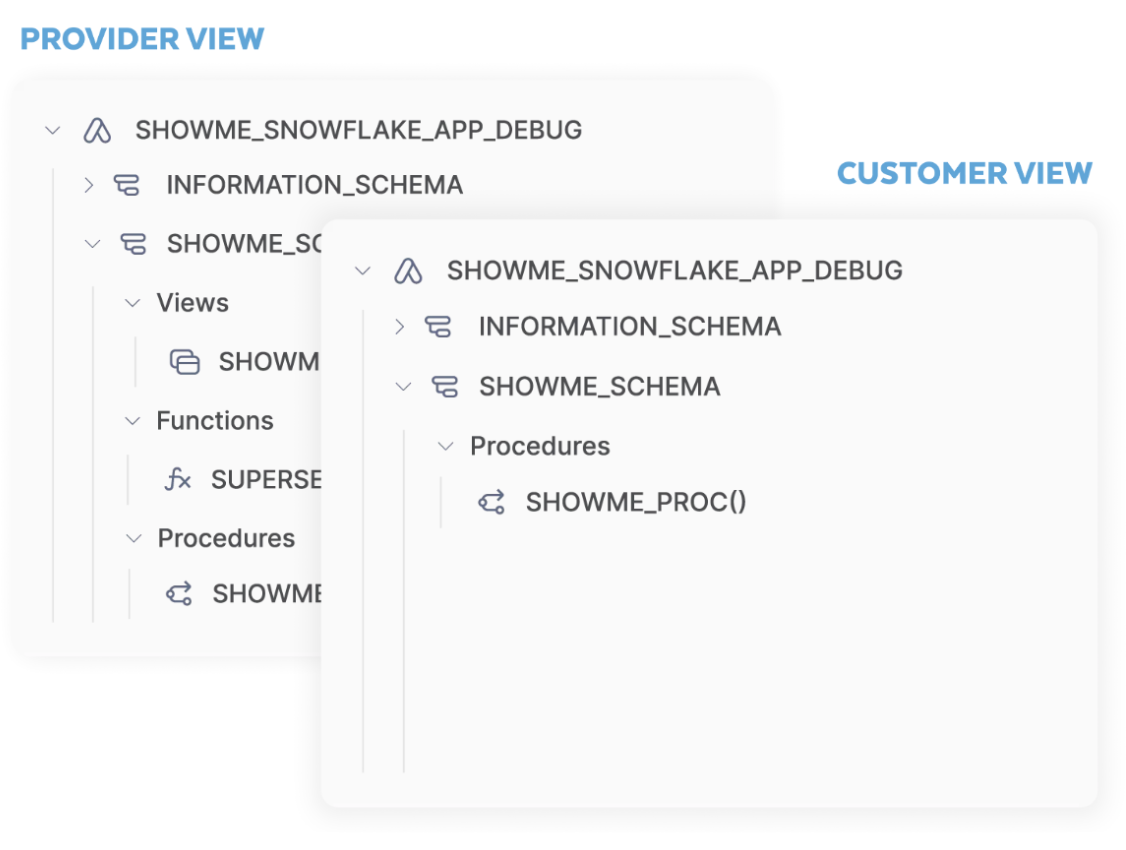Select the cut-off SHOWME procedure in Provider View

266,594
